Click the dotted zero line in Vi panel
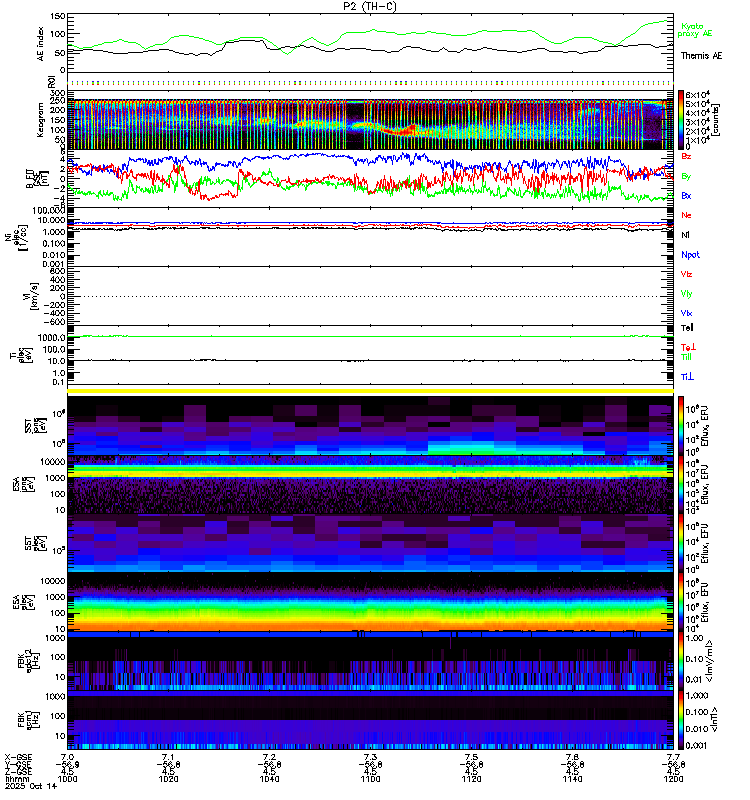750x800 pixels. coord(370,296)
